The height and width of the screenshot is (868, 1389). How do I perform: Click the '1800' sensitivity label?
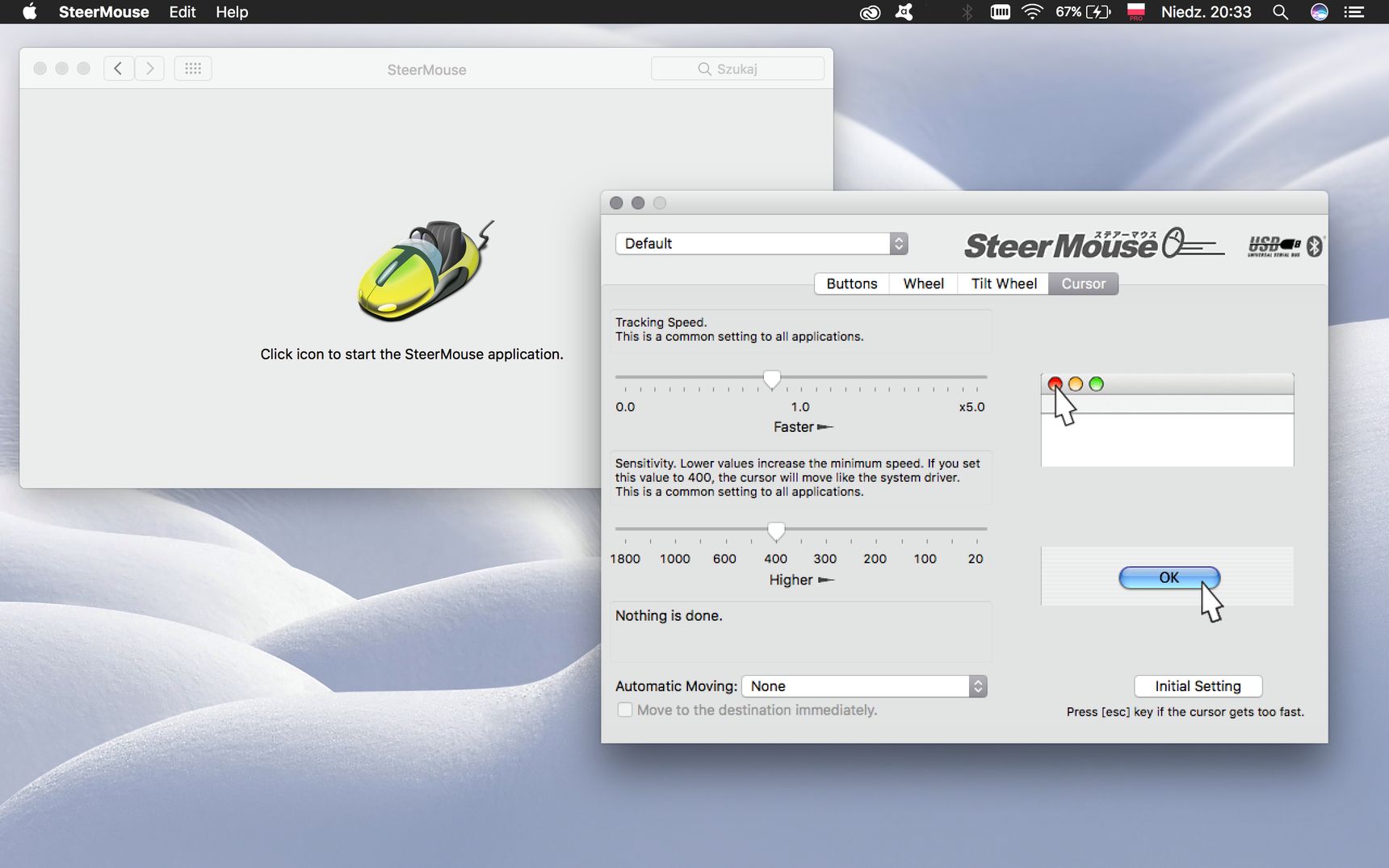click(x=625, y=559)
